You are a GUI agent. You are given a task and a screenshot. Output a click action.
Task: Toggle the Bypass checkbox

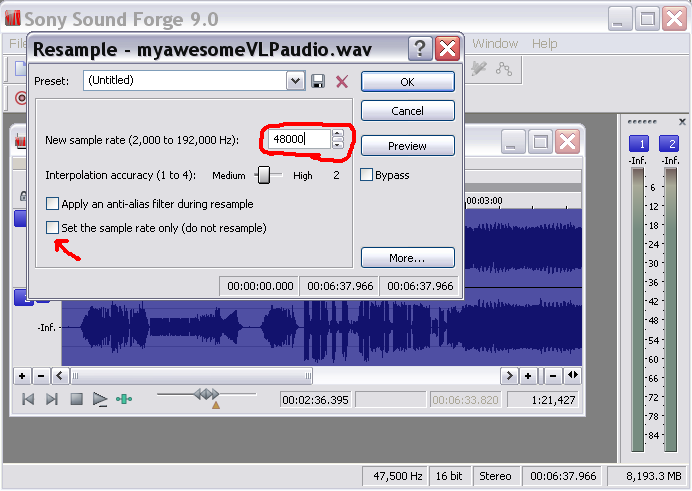coord(366,175)
